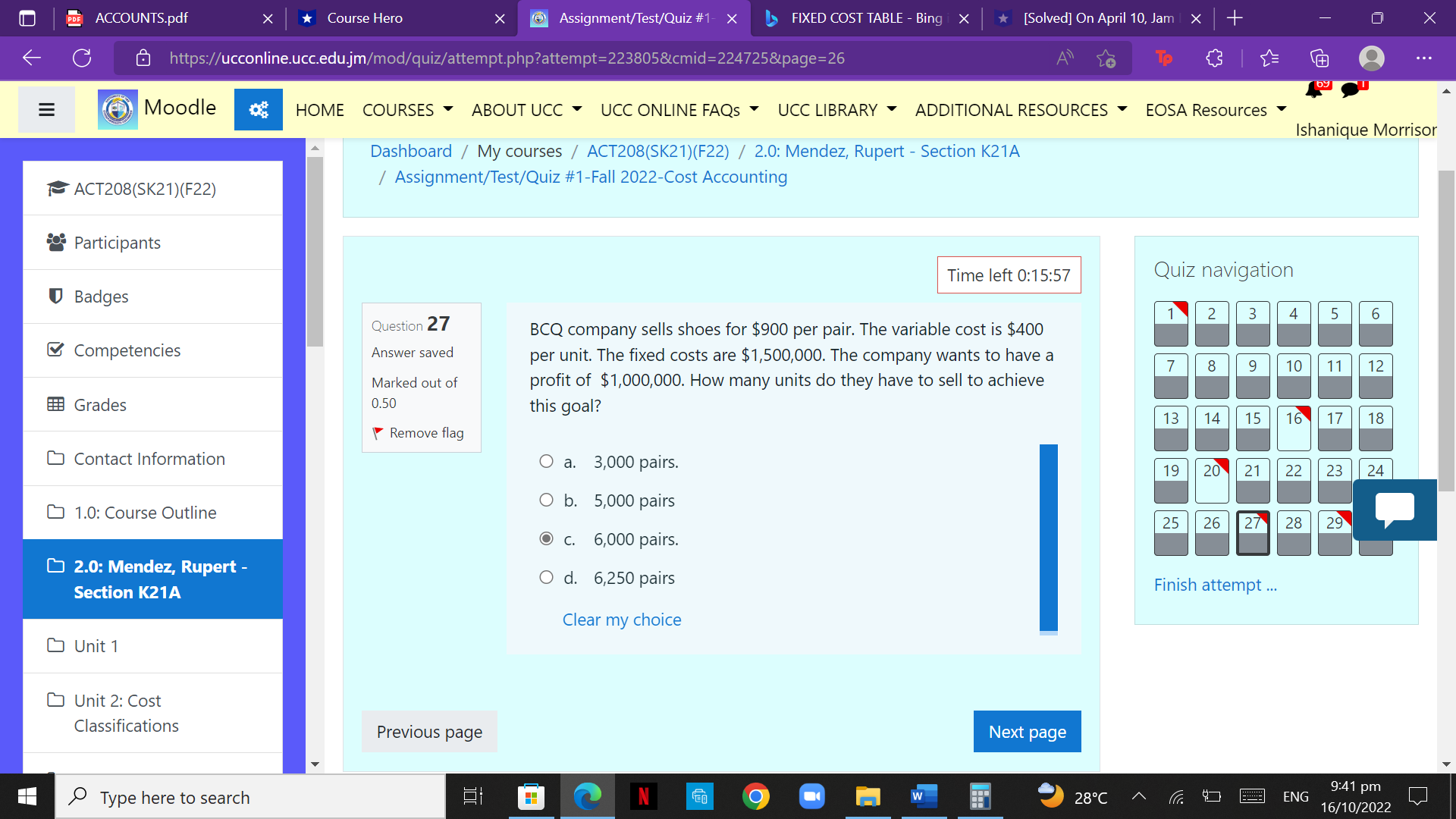Select HOME in the navigation bar
The image size is (1456, 819).
point(319,109)
